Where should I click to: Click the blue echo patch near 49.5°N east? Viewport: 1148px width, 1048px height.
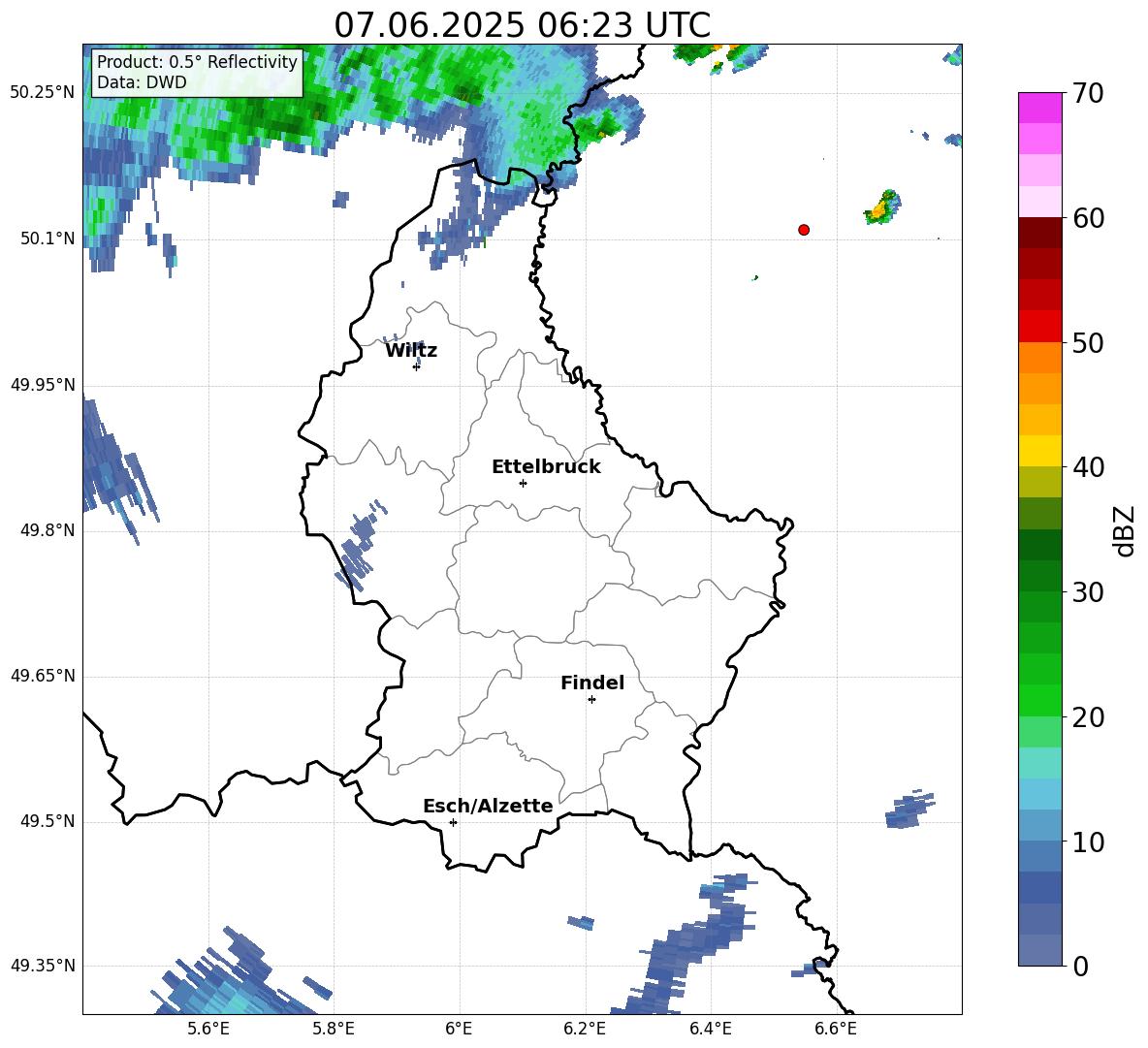point(910,810)
